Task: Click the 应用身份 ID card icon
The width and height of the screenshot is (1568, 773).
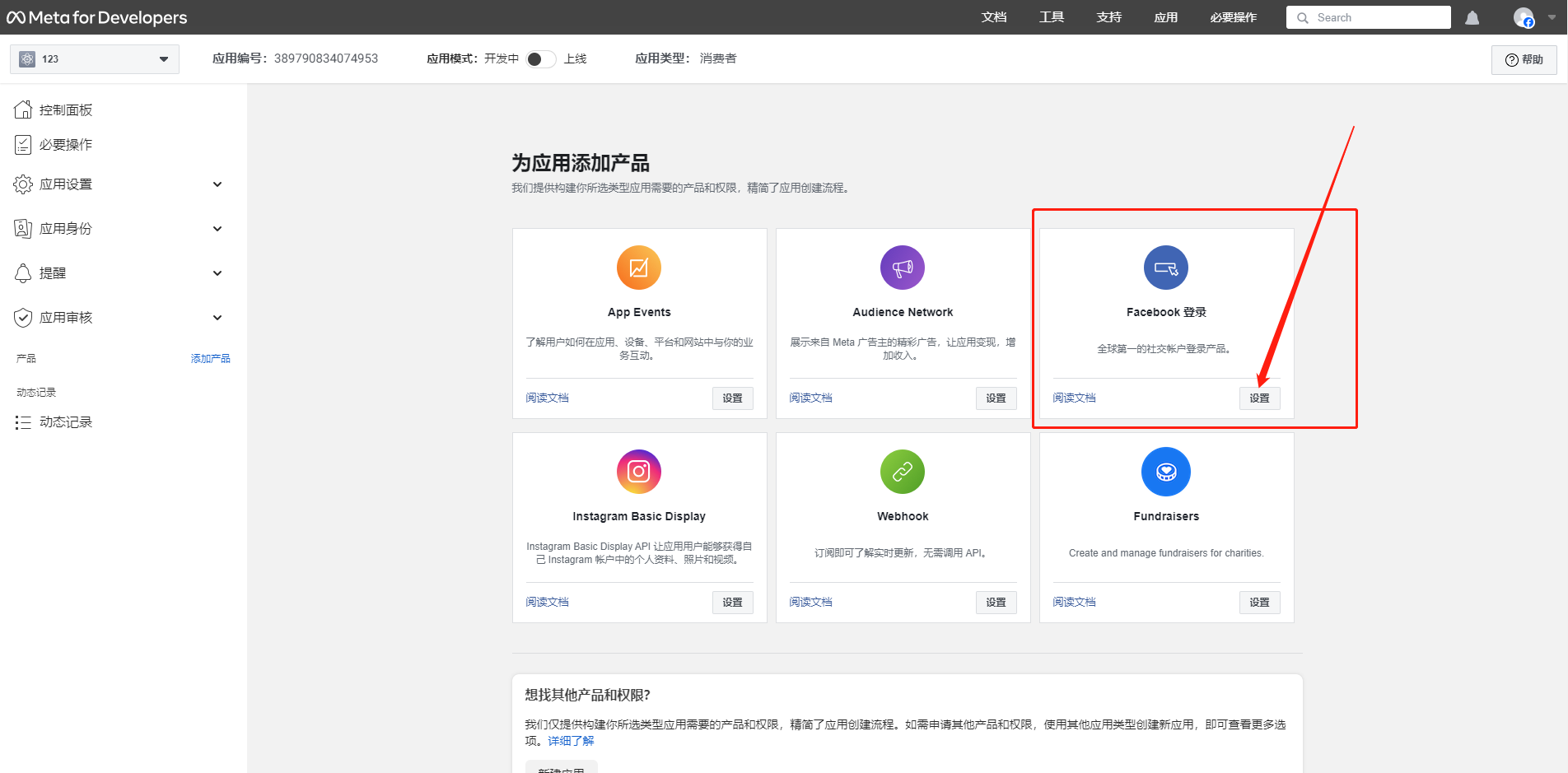Action: click(23, 229)
